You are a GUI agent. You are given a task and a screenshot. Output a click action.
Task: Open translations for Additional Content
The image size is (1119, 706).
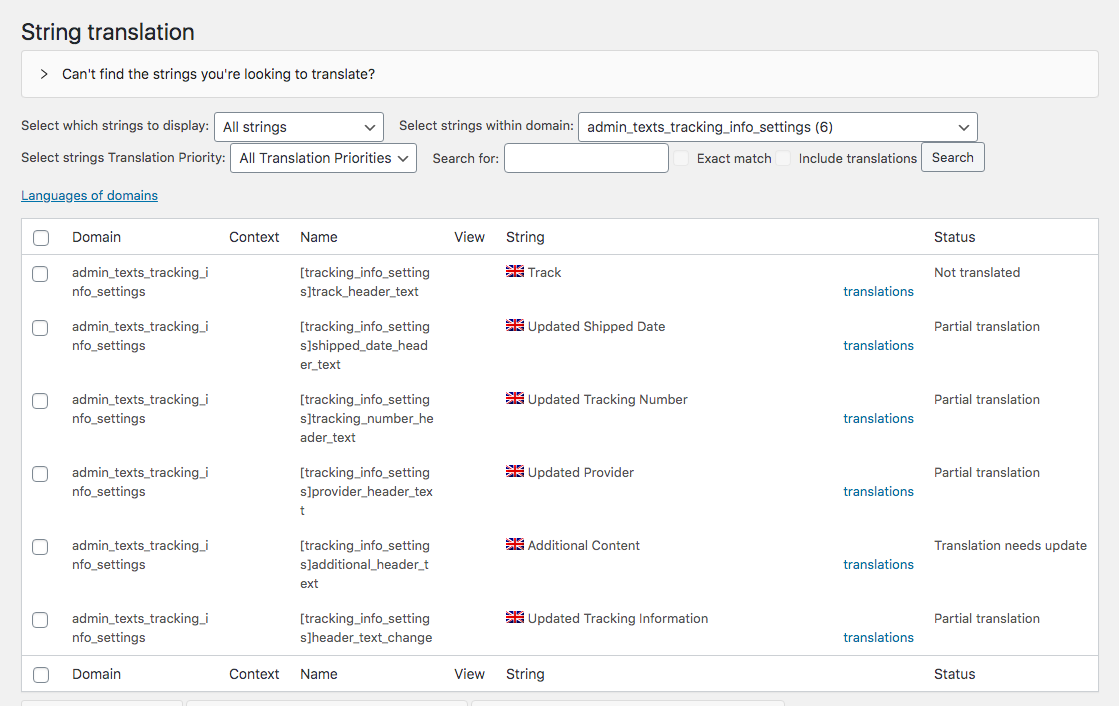click(x=878, y=564)
